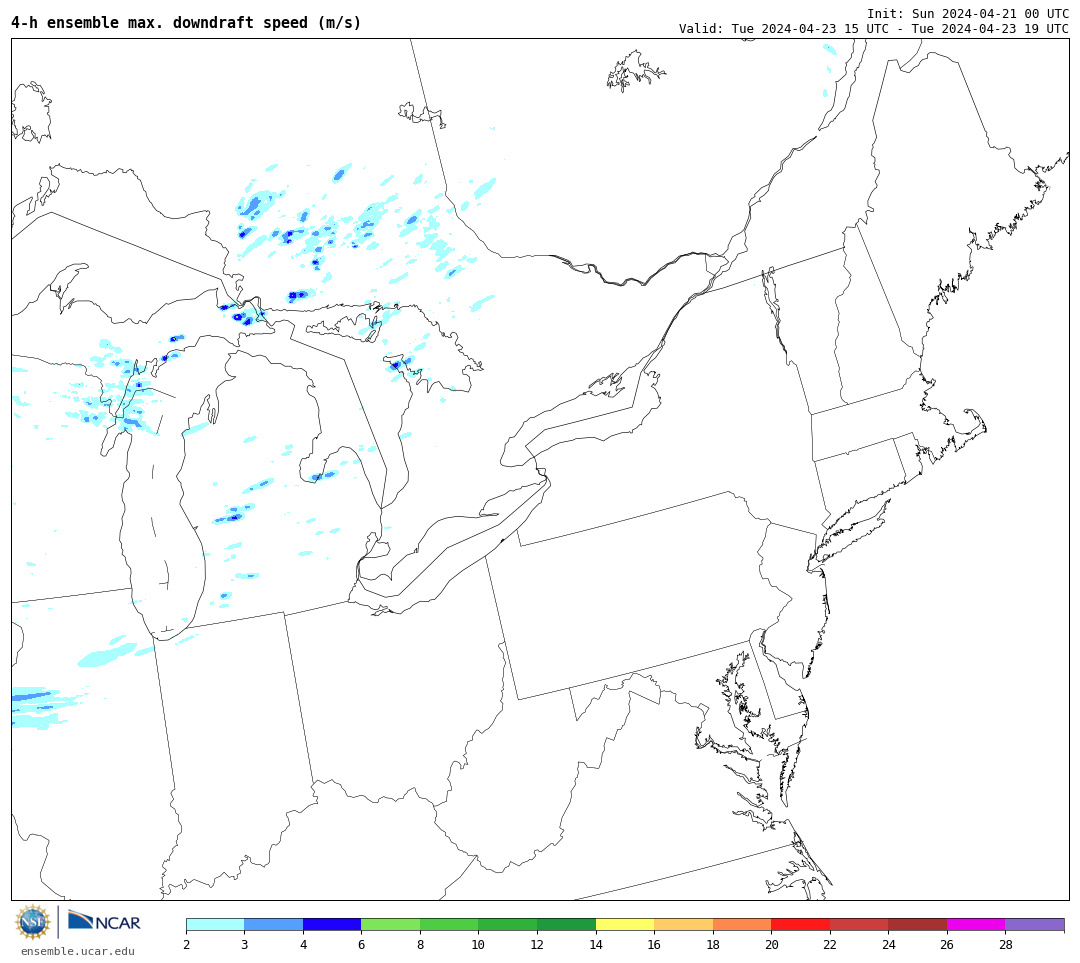Click the colorbar label '6'
This screenshot has width=1080, height=963.
coord(362,944)
